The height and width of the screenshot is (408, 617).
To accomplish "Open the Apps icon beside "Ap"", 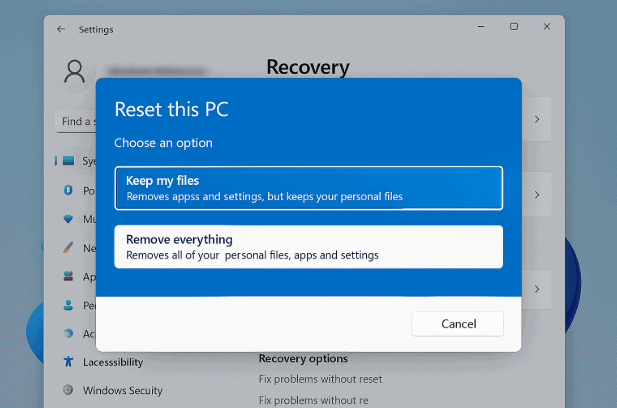I will coord(69,276).
